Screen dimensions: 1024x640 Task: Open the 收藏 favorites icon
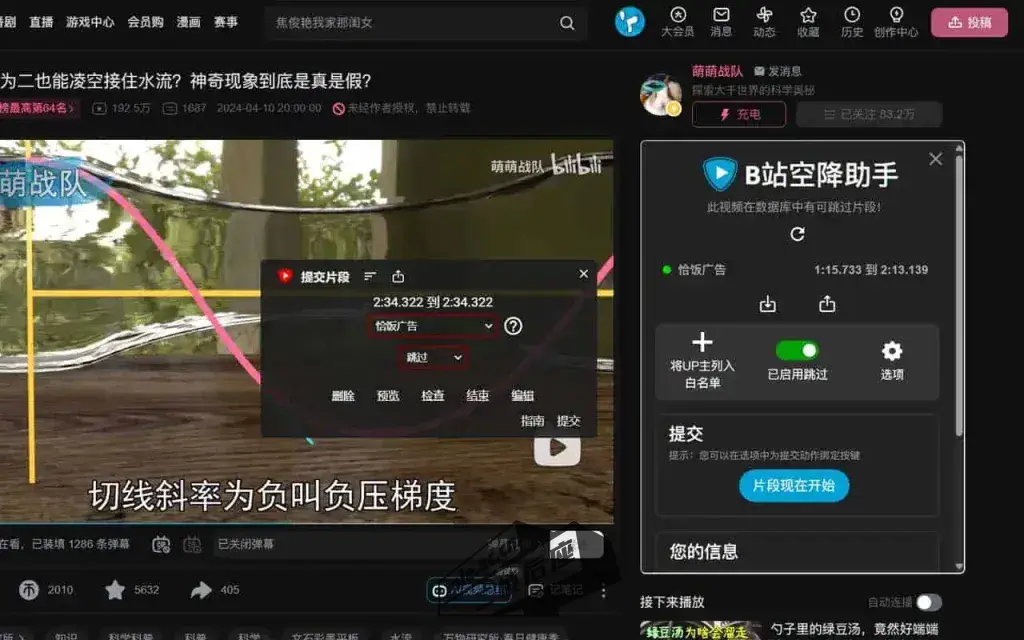click(x=807, y=17)
